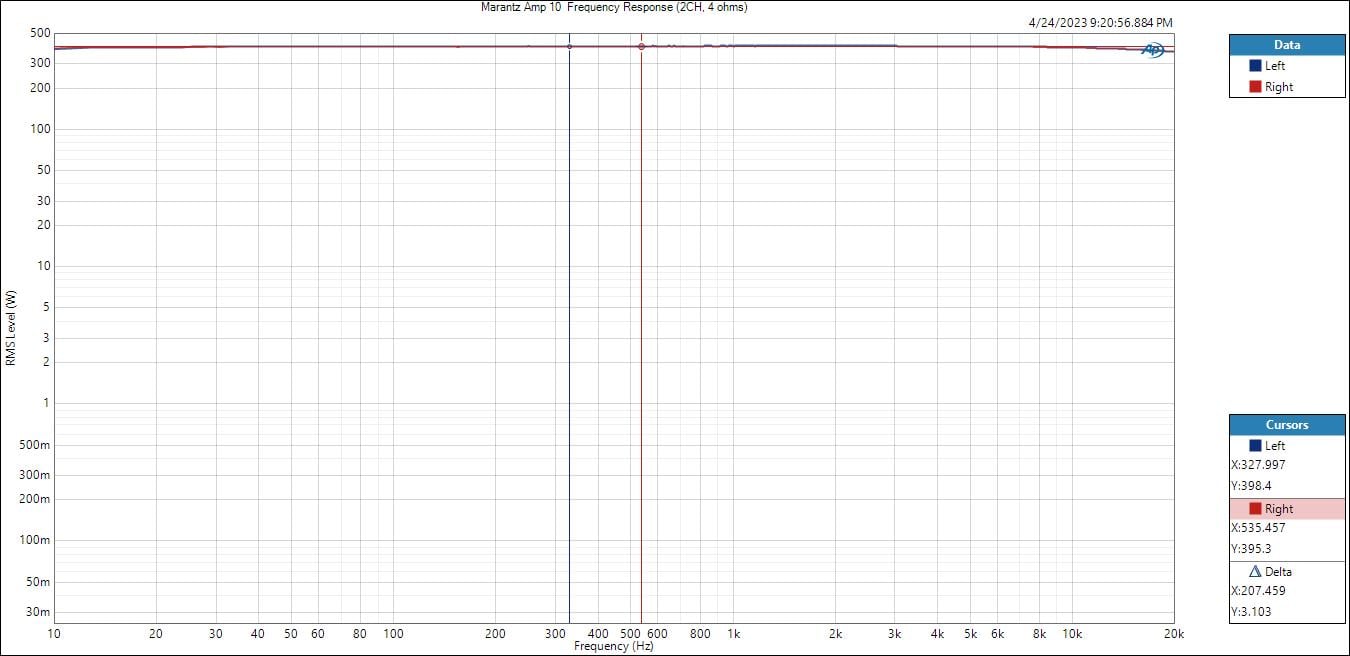This screenshot has height=656, width=1350.
Task: Grab the red Right cursor marker on trace
Action: 641,47
